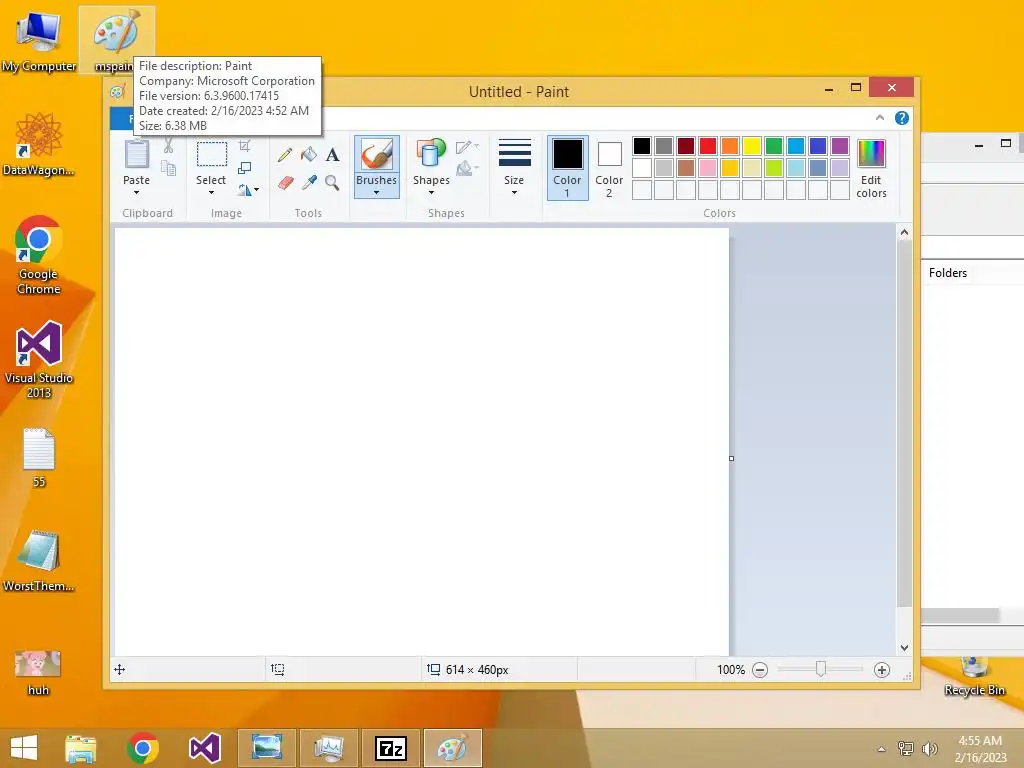This screenshot has width=1024, height=768.
Task: Open My Computer desktop icon
Action: click(x=39, y=40)
